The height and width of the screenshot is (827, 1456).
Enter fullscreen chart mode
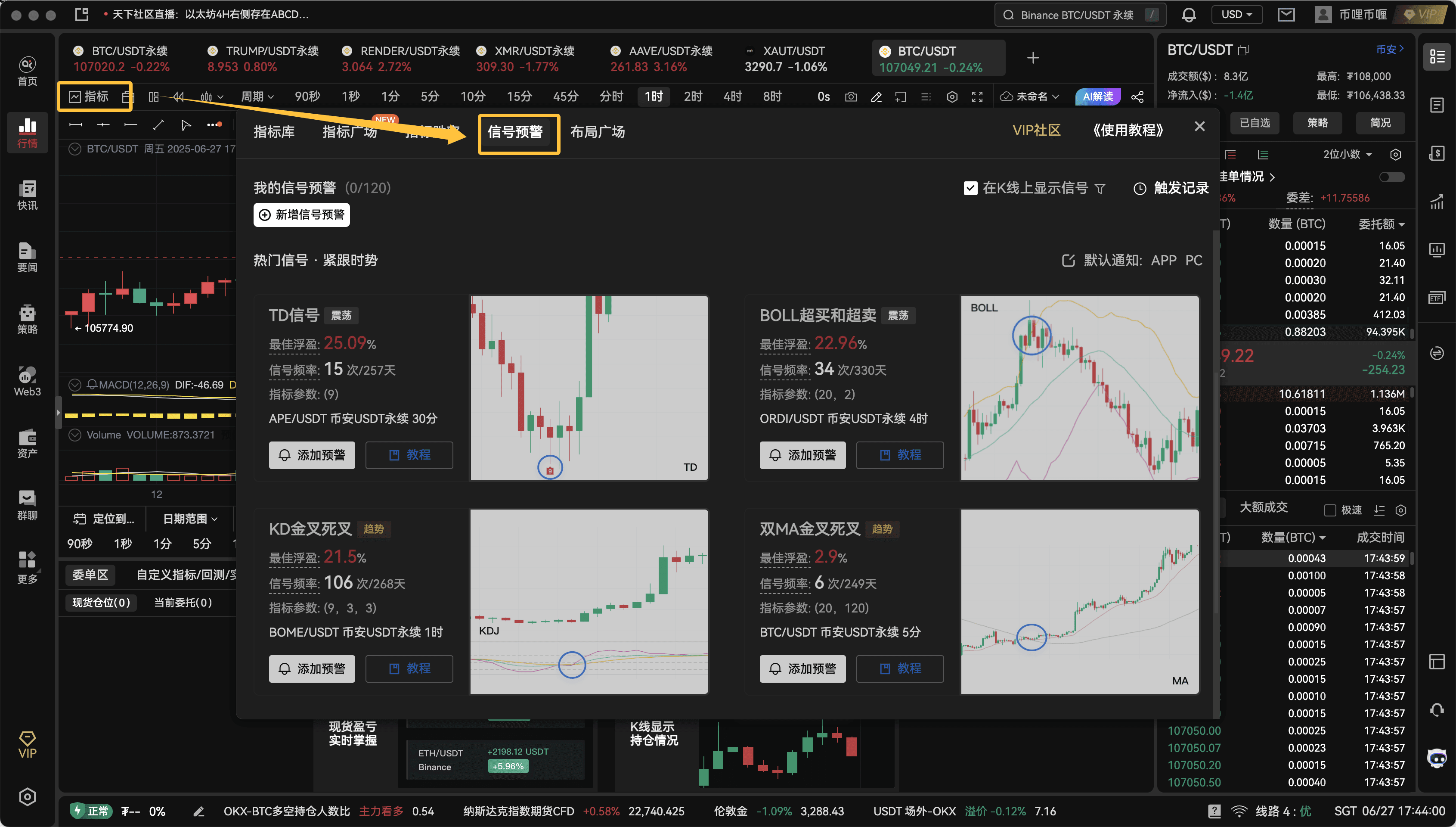pyautogui.click(x=977, y=96)
